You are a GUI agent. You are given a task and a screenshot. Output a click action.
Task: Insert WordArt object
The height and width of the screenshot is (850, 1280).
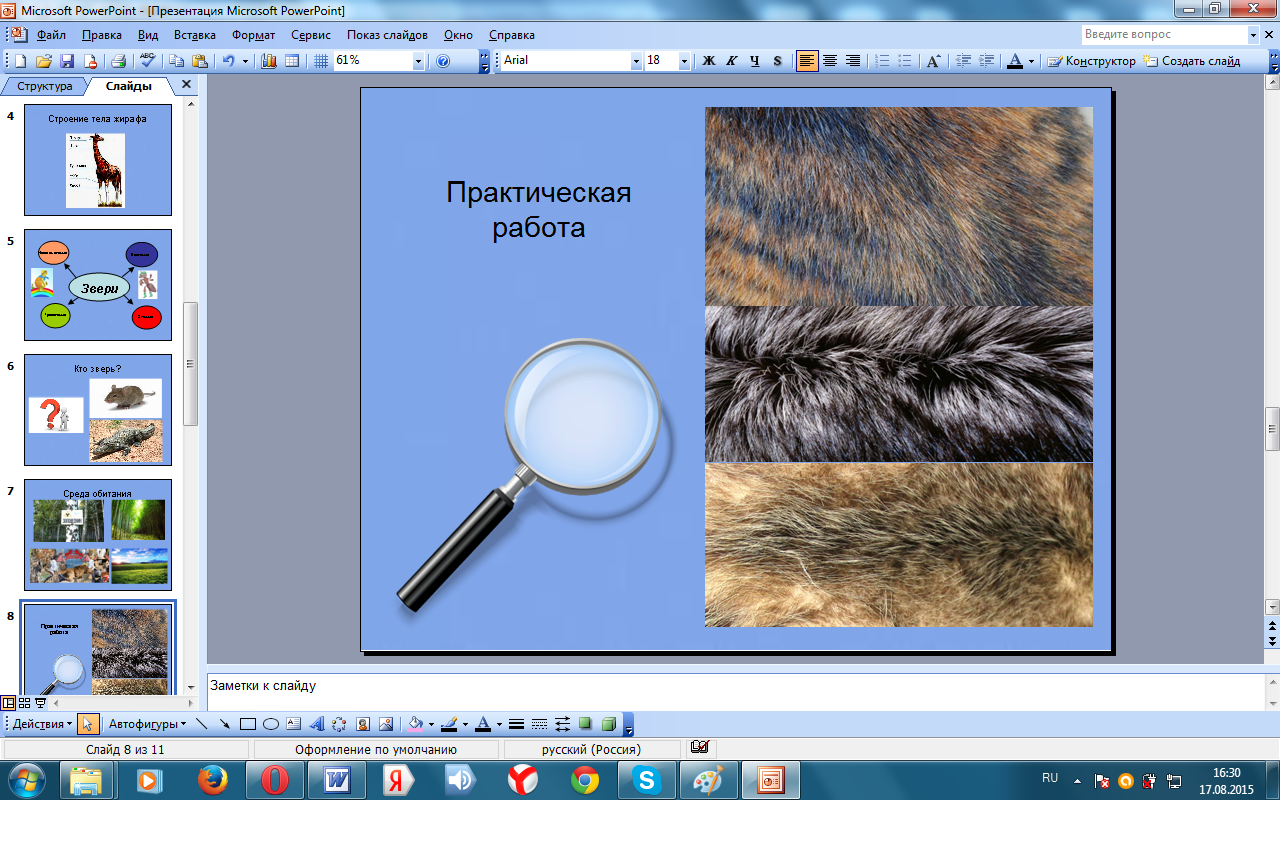click(x=317, y=724)
